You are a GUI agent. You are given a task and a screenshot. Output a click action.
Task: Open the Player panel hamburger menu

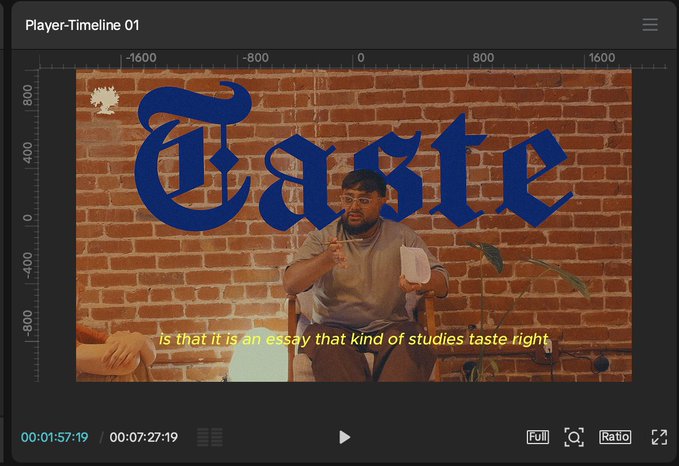tap(650, 25)
